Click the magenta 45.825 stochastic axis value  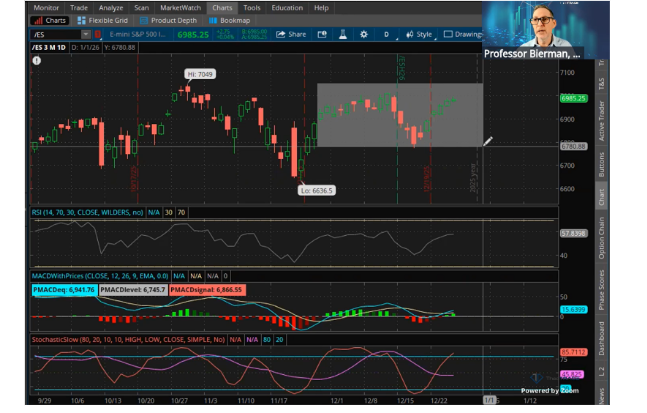click(571, 374)
